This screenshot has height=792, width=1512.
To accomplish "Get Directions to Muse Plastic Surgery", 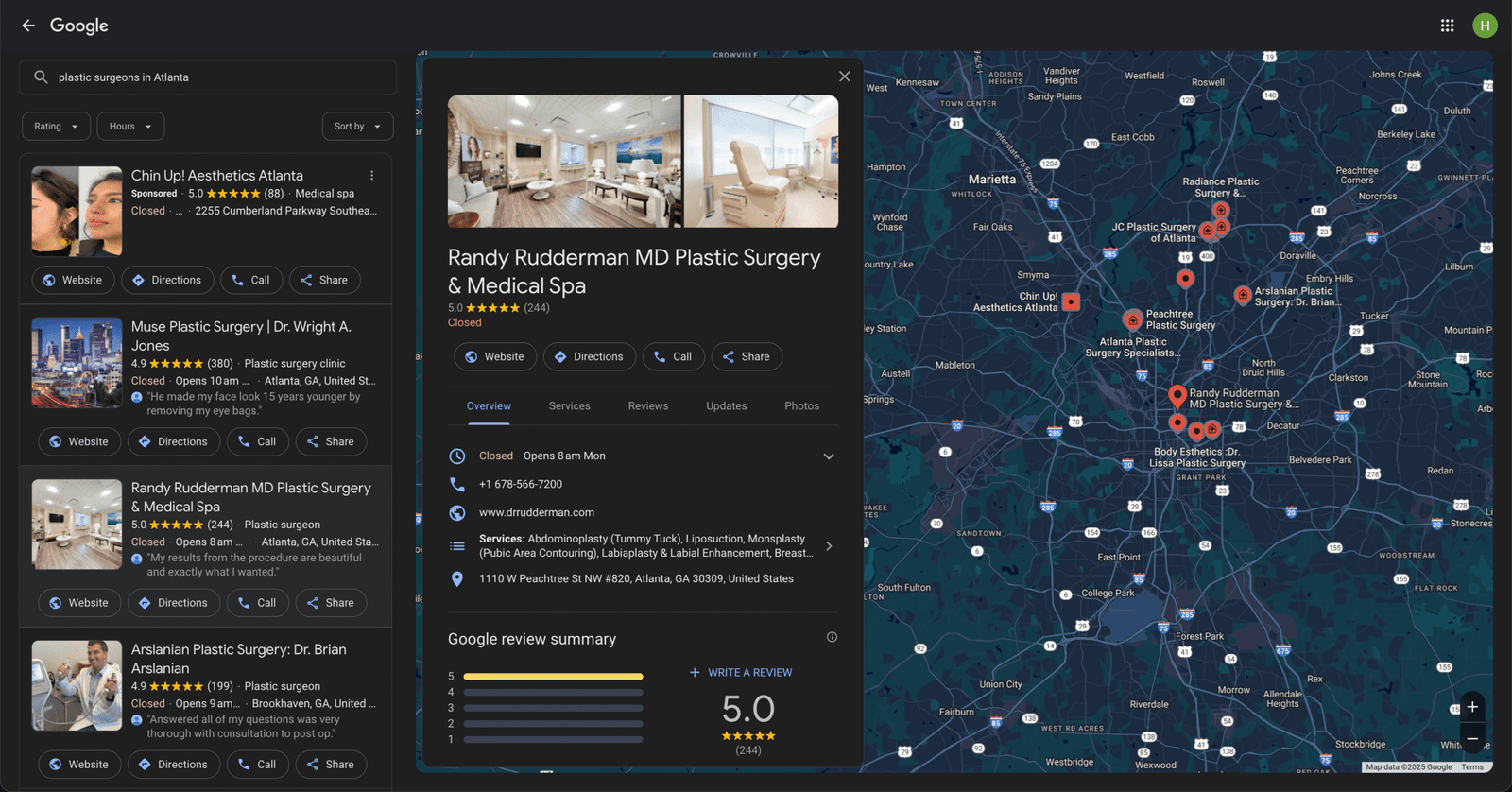I will click(174, 442).
